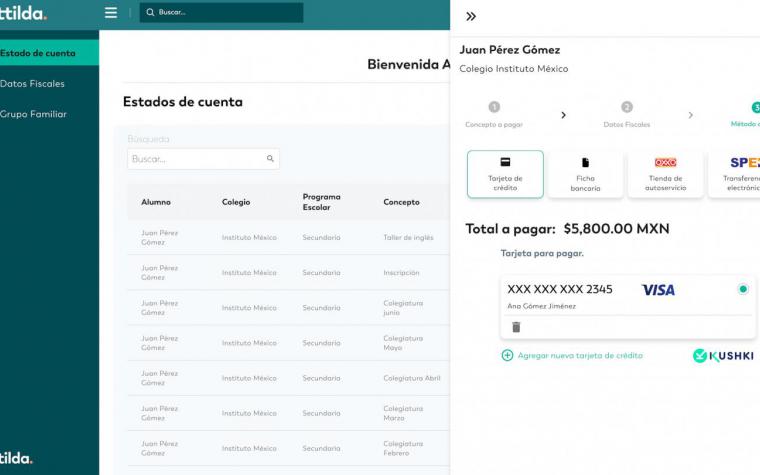Click the plus circle add-card icon
Screen dimensions: 760x475
(x=507, y=355)
